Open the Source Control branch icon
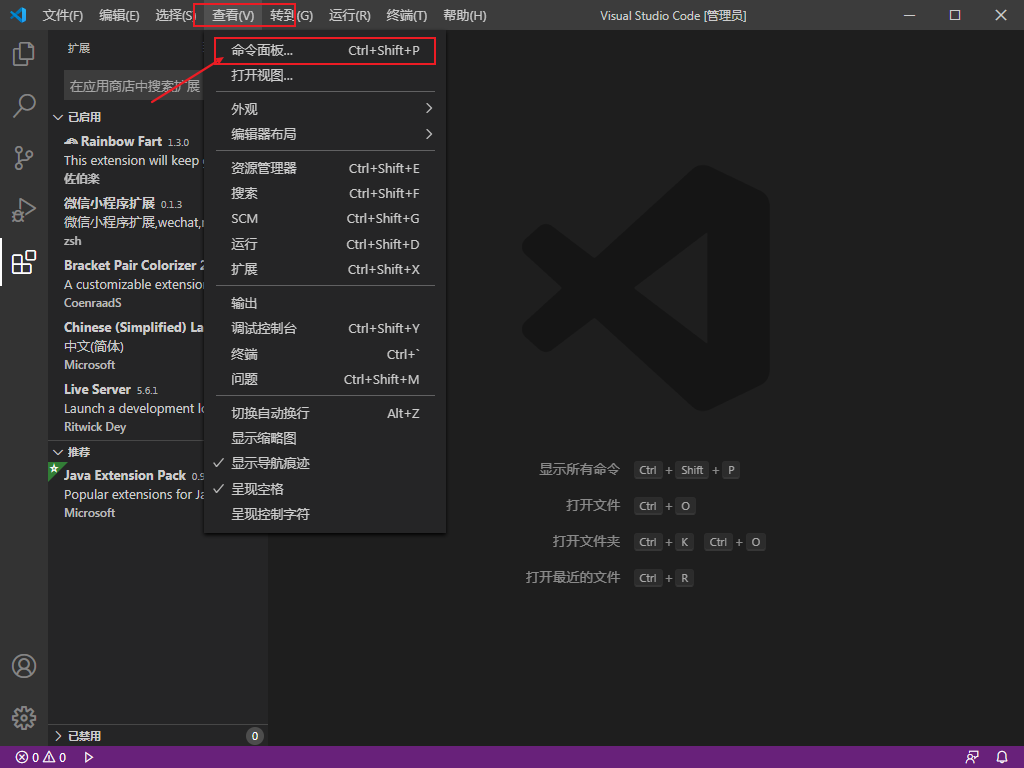Viewport: 1024px width, 768px height. [24, 157]
